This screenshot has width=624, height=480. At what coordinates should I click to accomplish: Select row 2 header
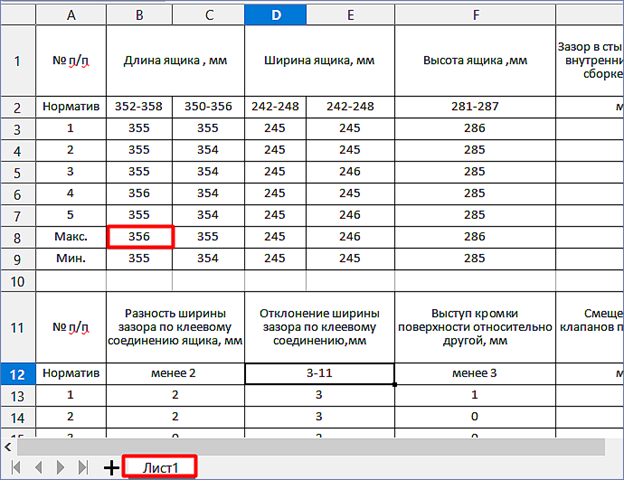[x=18, y=107]
